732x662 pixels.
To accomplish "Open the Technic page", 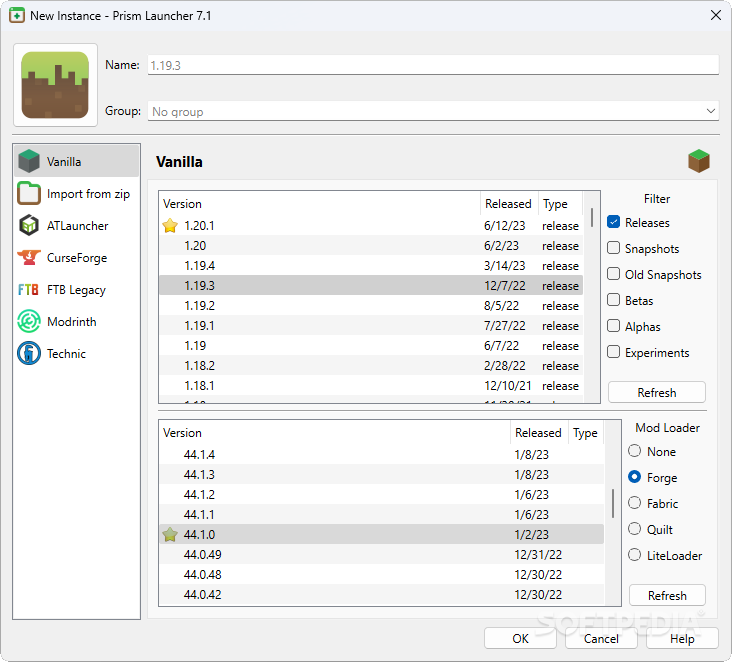I will pos(77,353).
